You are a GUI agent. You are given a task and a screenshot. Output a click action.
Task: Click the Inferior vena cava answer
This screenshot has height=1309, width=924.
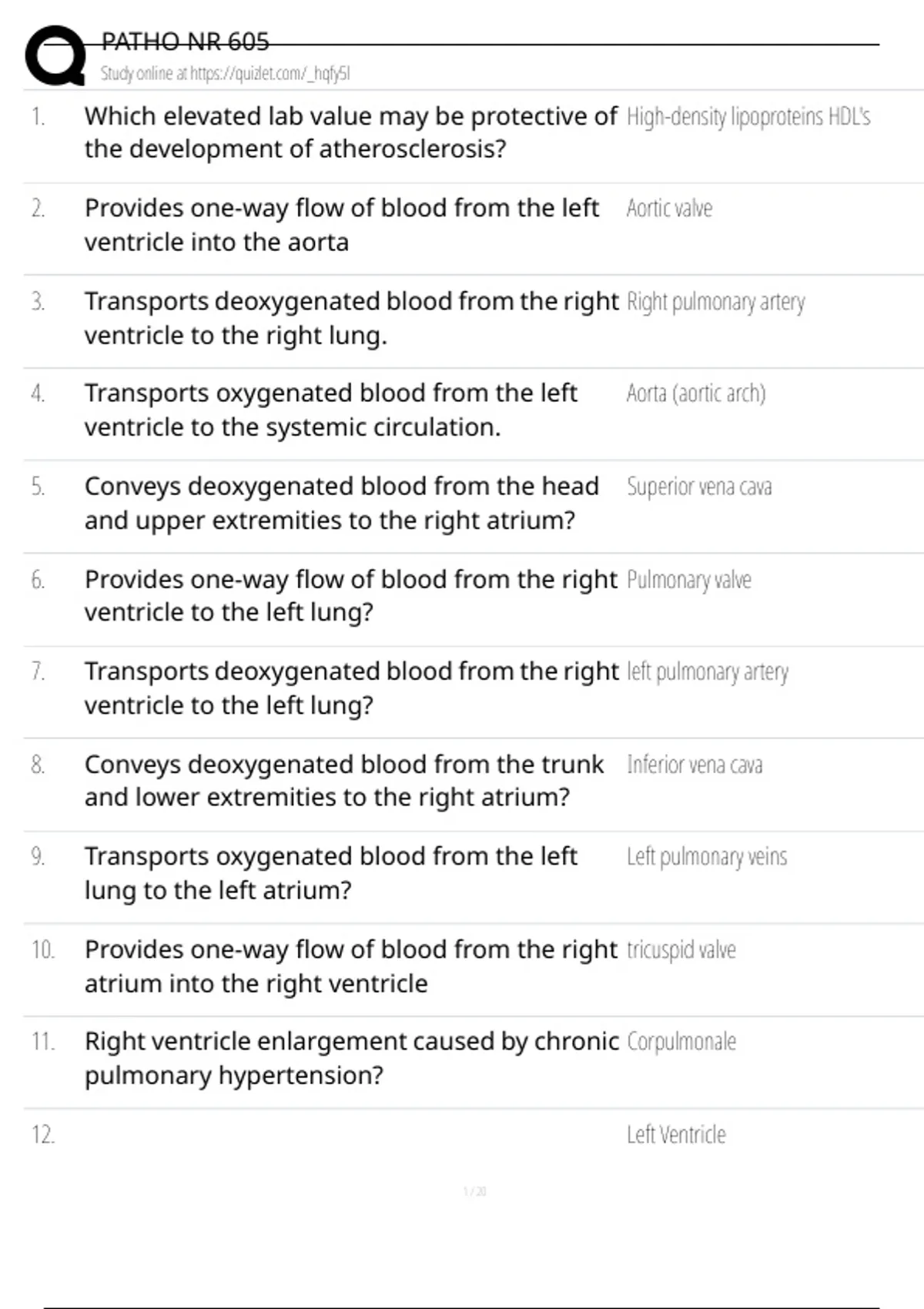coord(694,765)
